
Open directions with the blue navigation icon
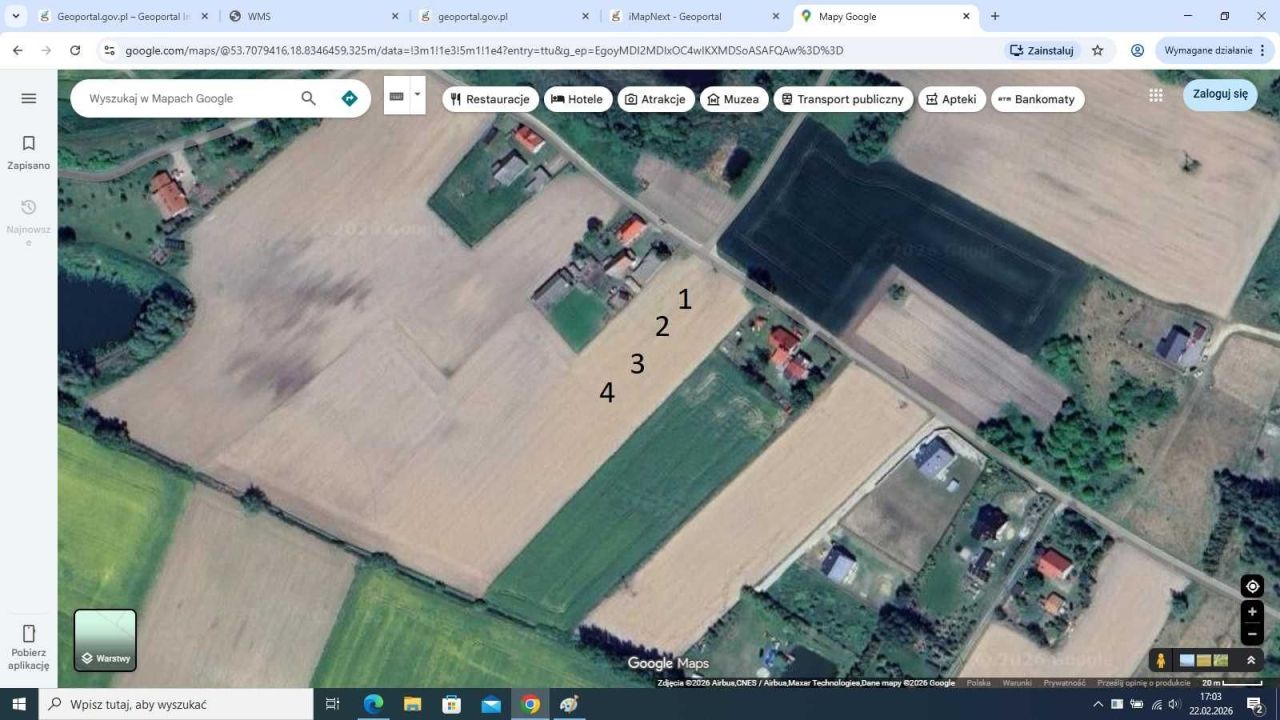coord(349,98)
